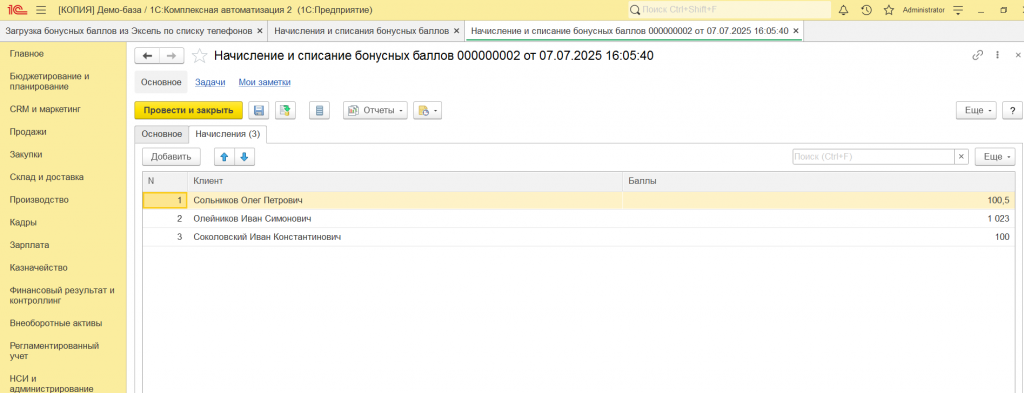
Task: Open the 1C main menu hamburger icon
Action: click(x=40, y=10)
